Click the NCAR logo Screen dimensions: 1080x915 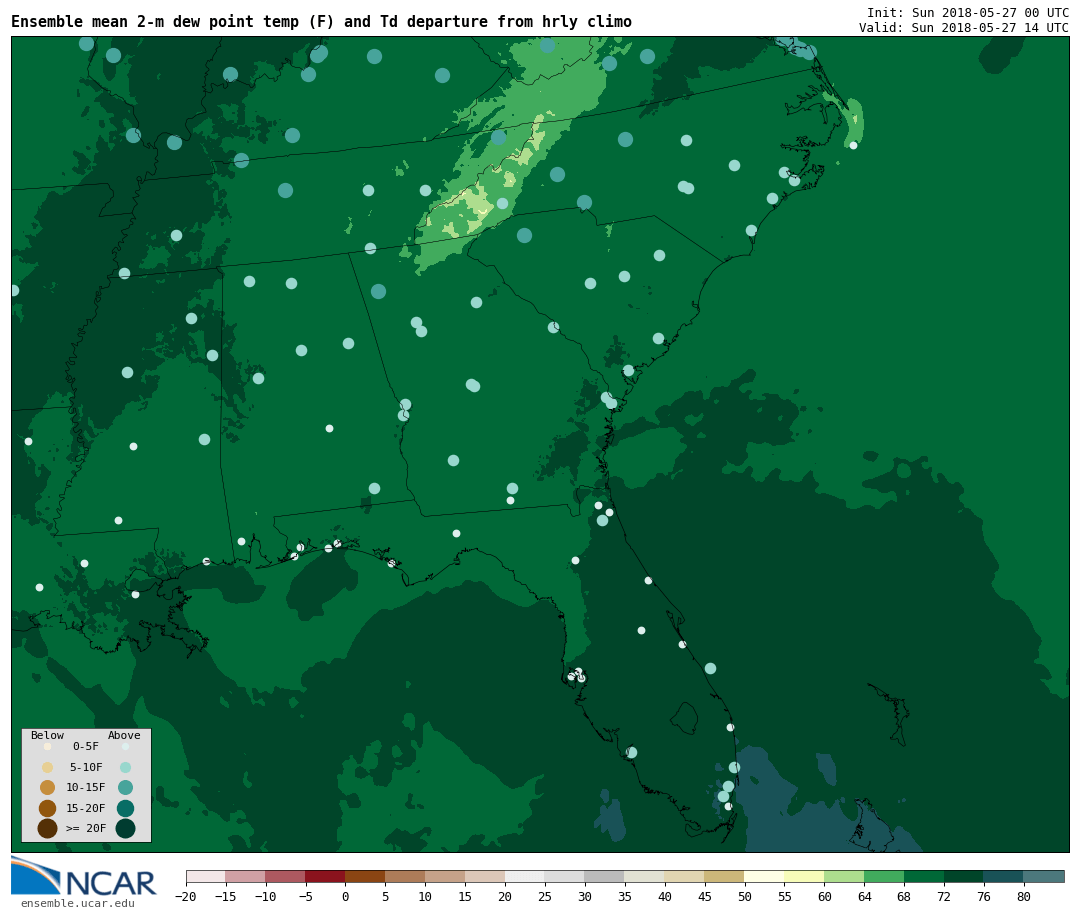pos(84,877)
